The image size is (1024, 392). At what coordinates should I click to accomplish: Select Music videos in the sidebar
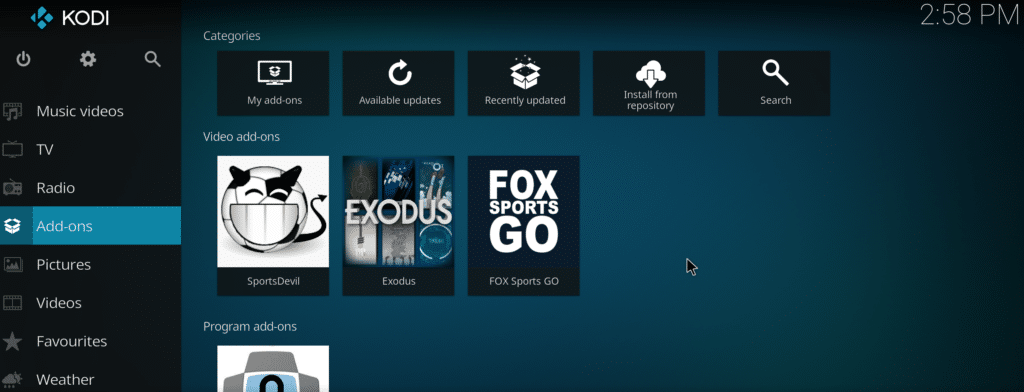(x=90, y=111)
